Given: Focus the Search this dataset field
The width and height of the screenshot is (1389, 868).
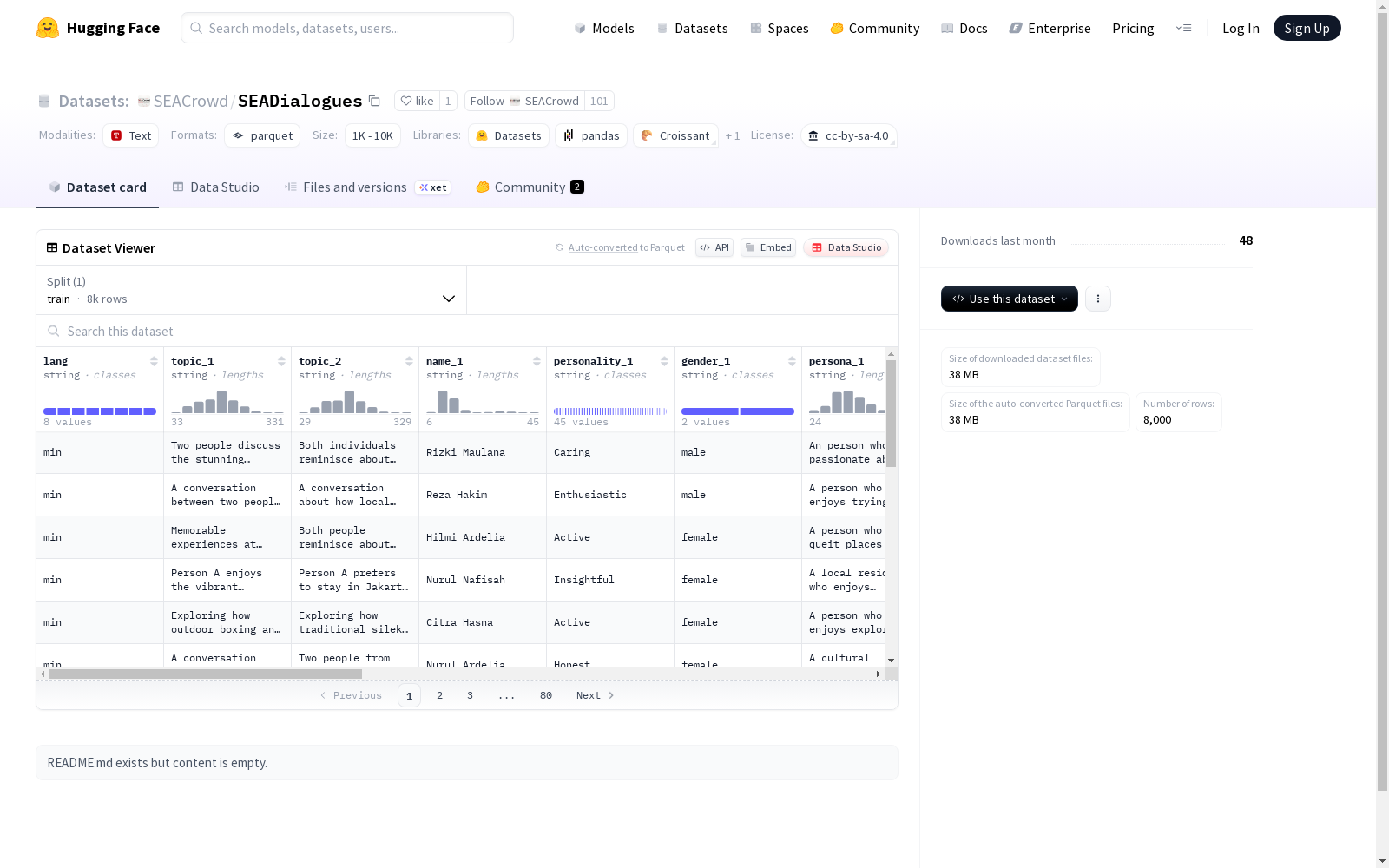Looking at the screenshot, I should click(467, 332).
